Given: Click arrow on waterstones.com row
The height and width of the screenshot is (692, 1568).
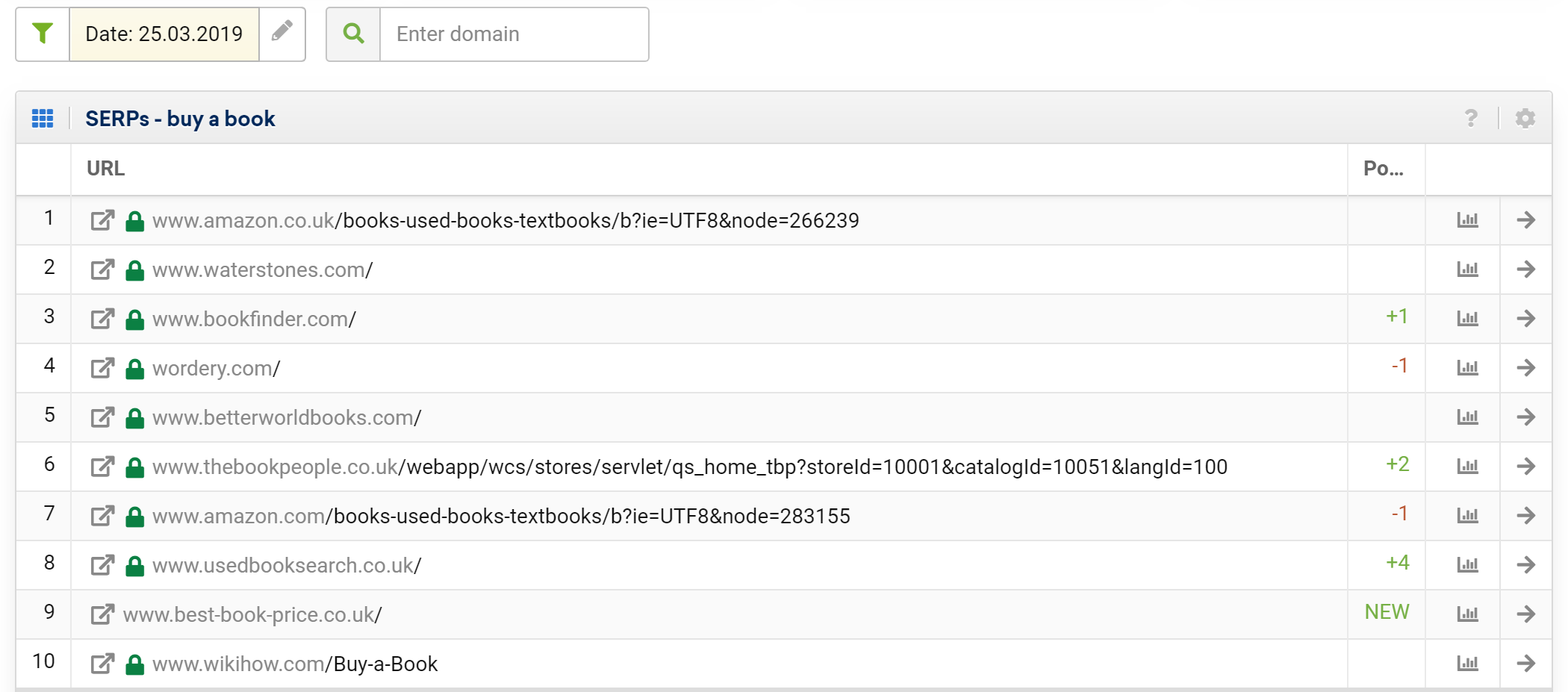Looking at the screenshot, I should tap(1525, 269).
